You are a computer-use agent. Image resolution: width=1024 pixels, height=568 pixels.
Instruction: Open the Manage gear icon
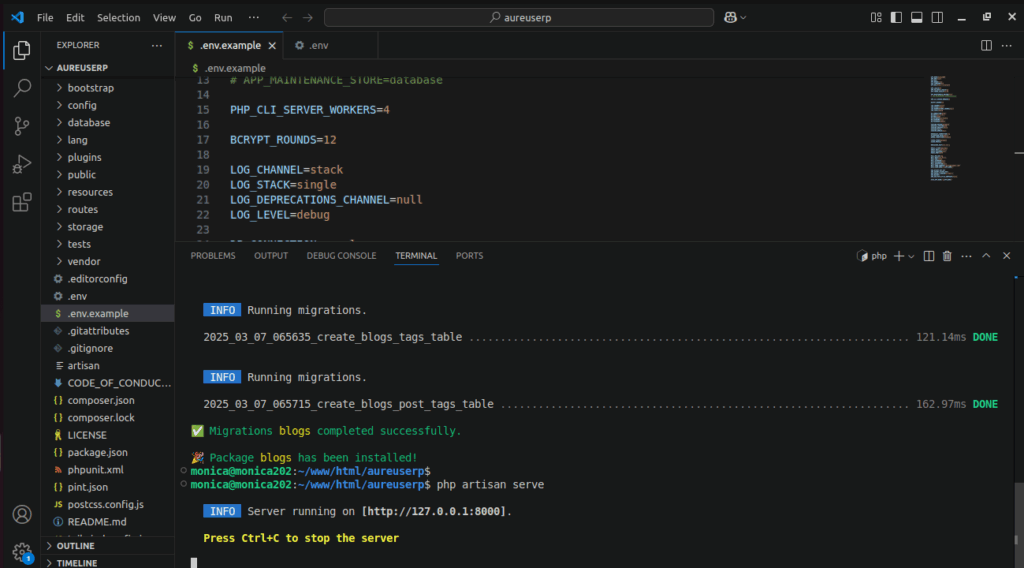(x=22, y=552)
